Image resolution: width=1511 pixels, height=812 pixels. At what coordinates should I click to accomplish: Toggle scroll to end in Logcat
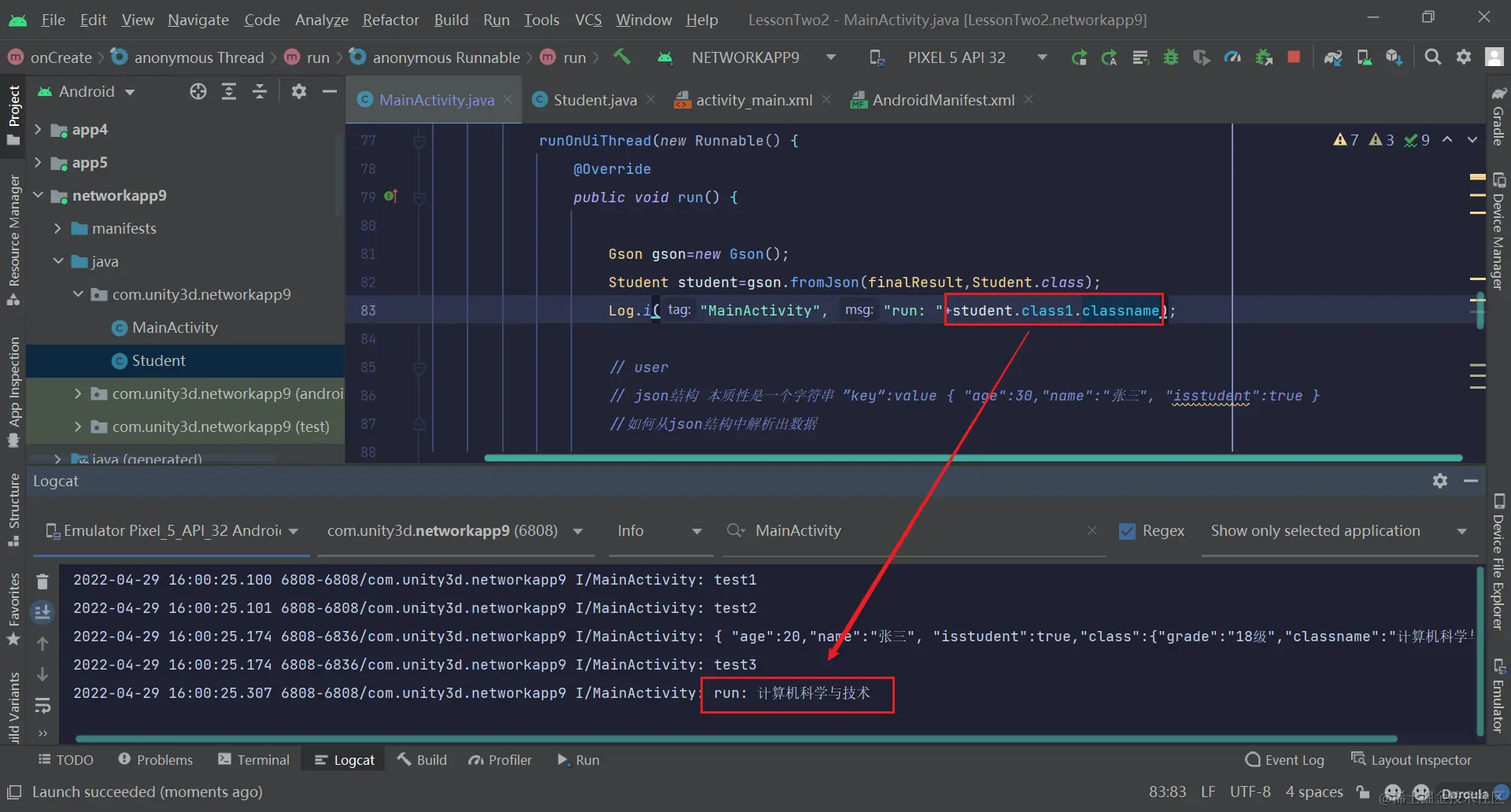42,611
